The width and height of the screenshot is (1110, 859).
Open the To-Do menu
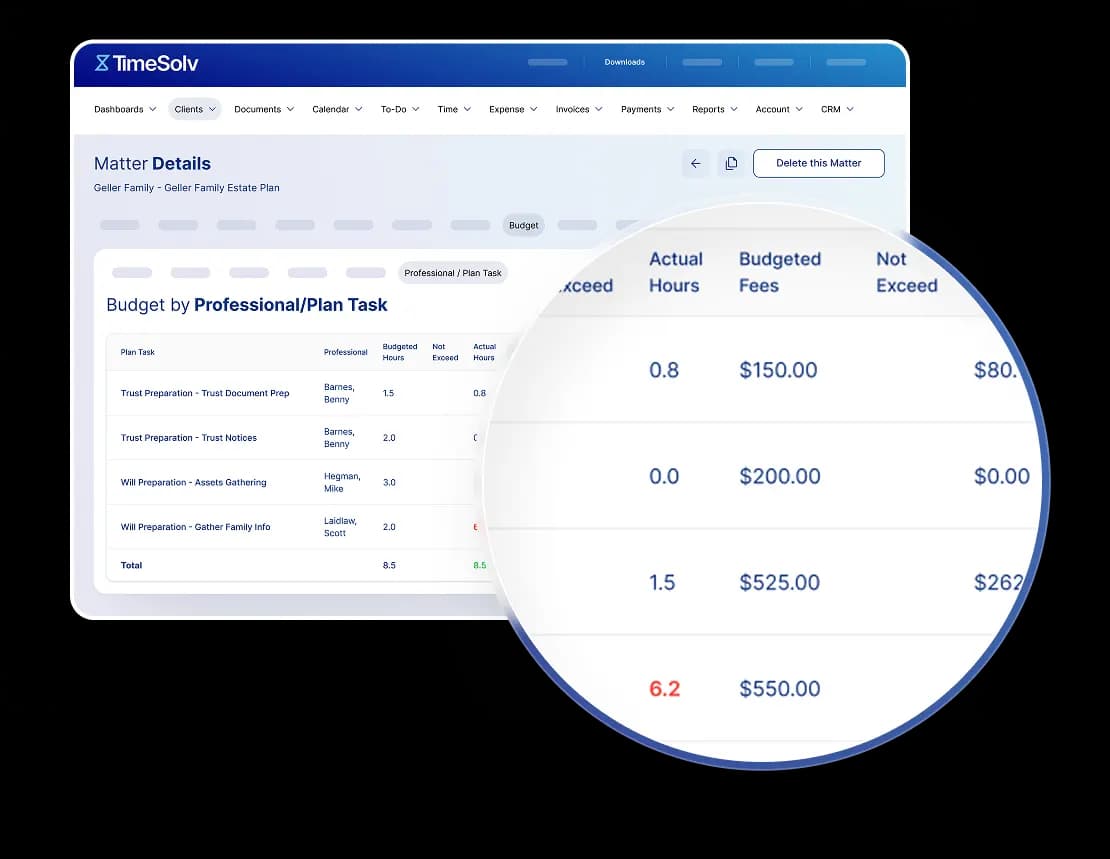pyautogui.click(x=400, y=109)
